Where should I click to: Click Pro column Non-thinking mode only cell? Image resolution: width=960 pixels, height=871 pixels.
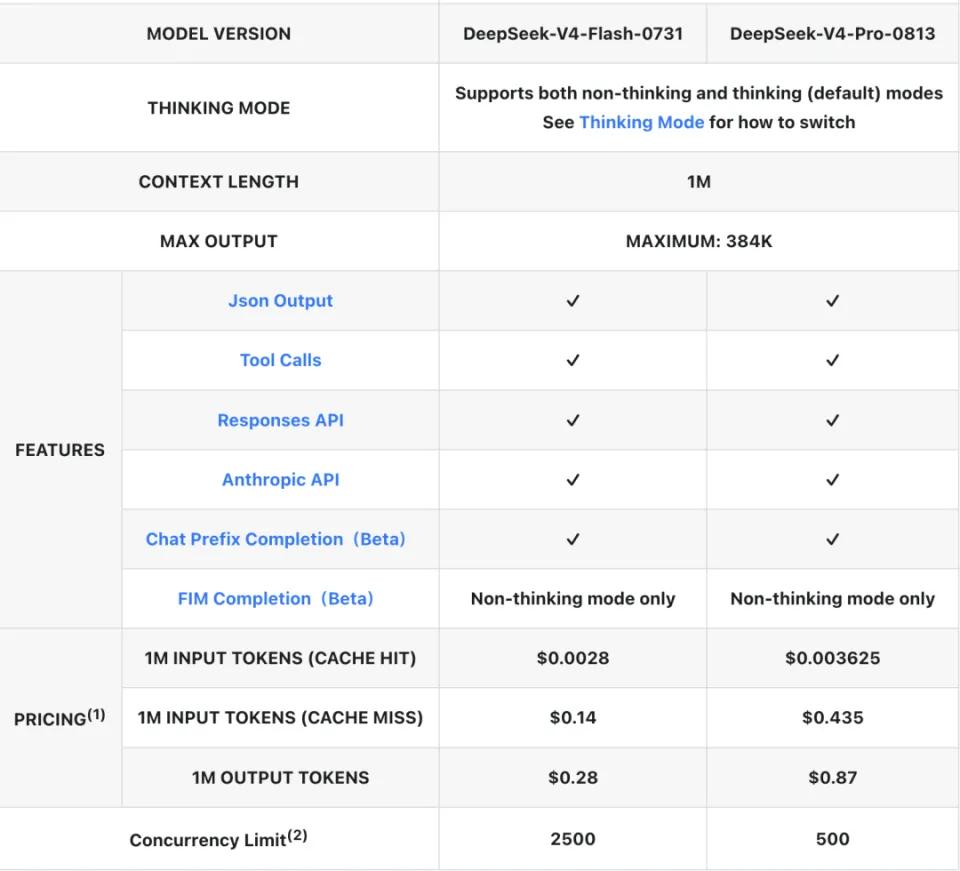pos(833,598)
